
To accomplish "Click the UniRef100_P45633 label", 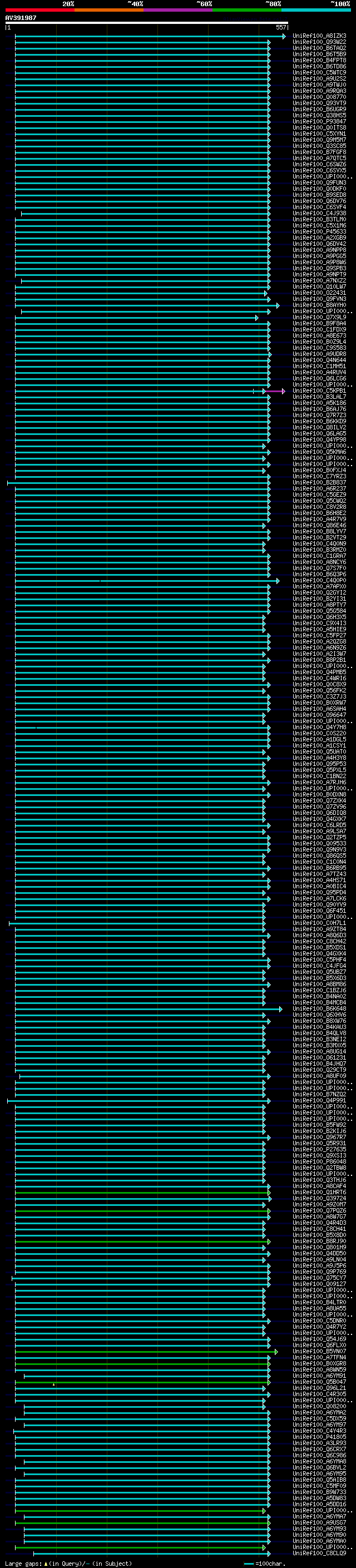I will tap(319, 231).
